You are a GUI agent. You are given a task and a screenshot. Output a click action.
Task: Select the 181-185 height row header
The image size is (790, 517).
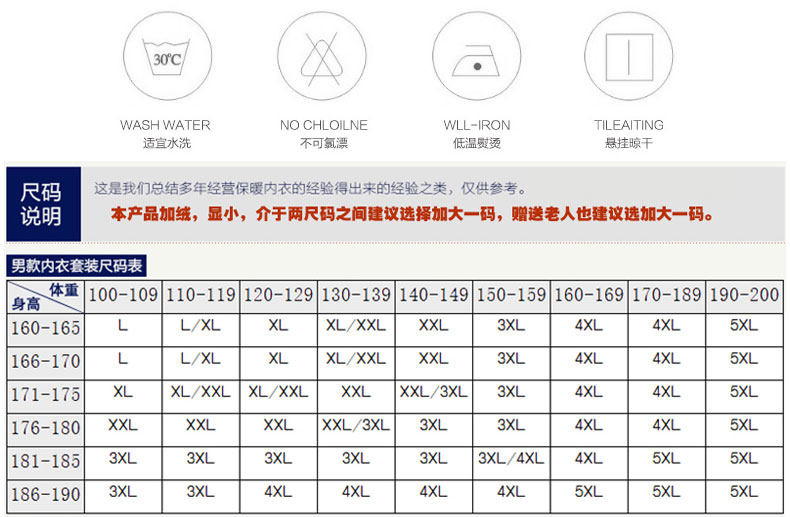pyautogui.click(x=46, y=462)
